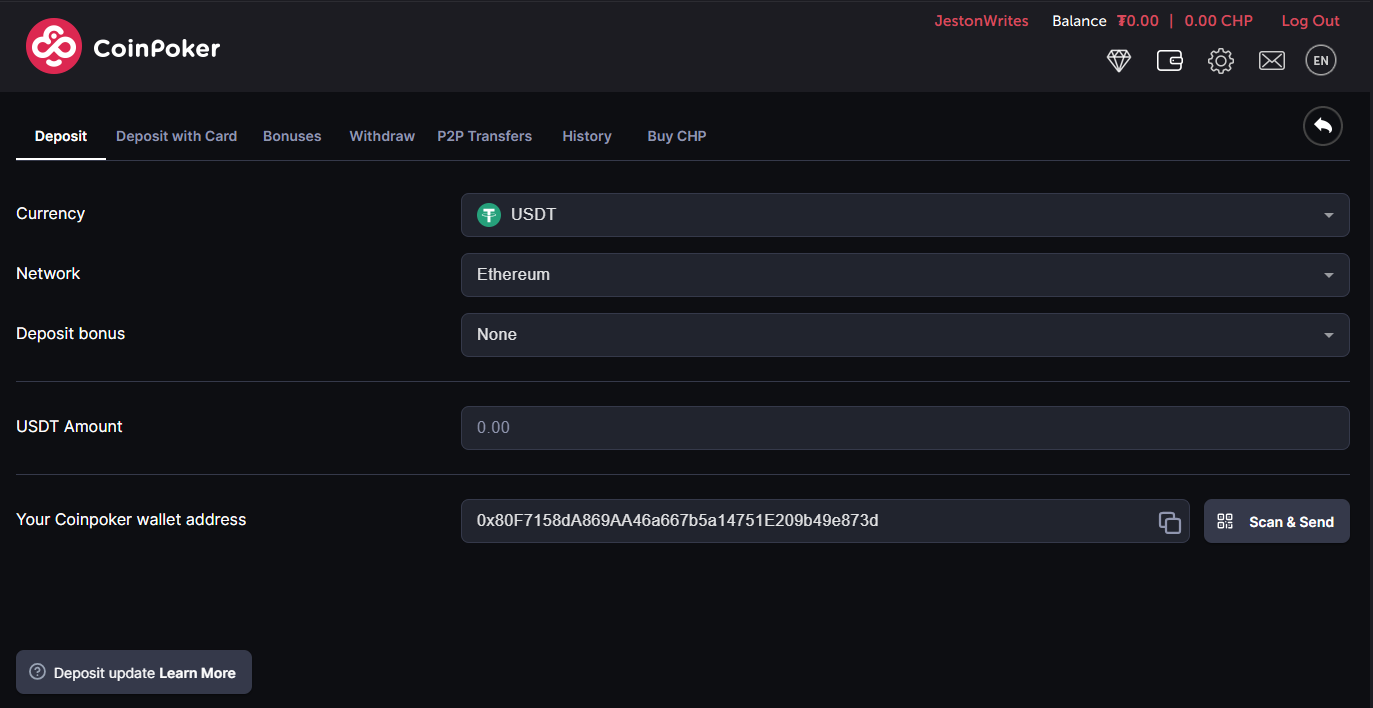
Task: Select the Deposit tab
Action: tap(61, 136)
